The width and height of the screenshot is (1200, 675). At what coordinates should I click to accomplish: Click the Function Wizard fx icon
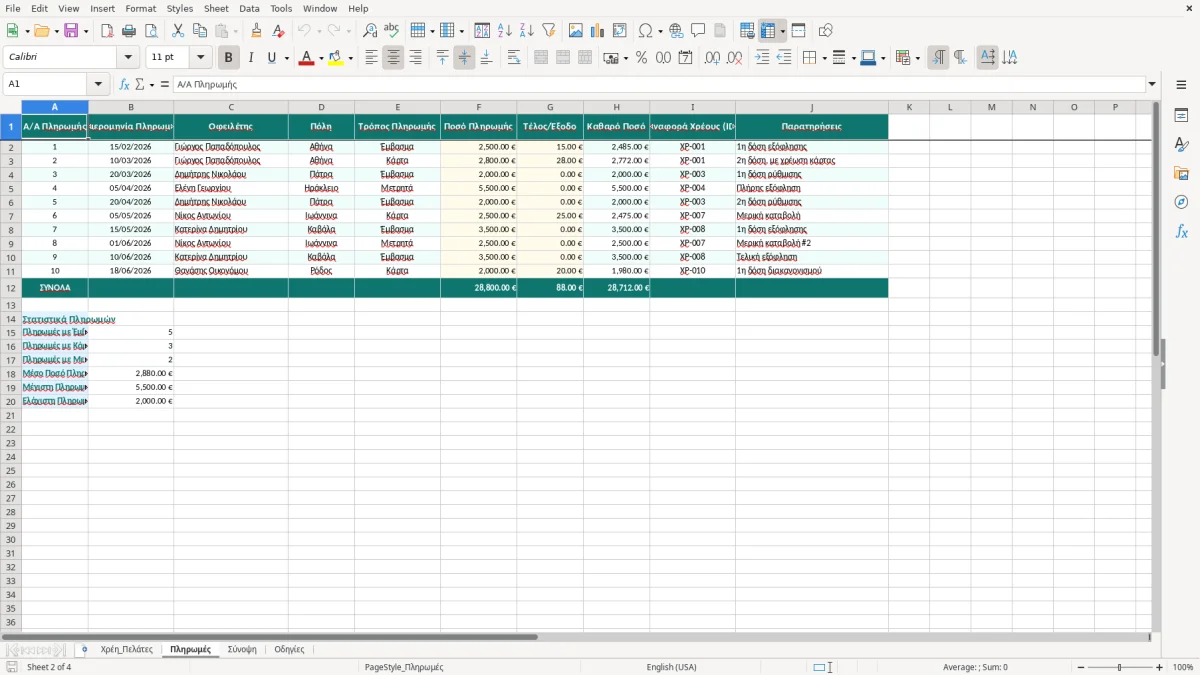pyautogui.click(x=125, y=85)
